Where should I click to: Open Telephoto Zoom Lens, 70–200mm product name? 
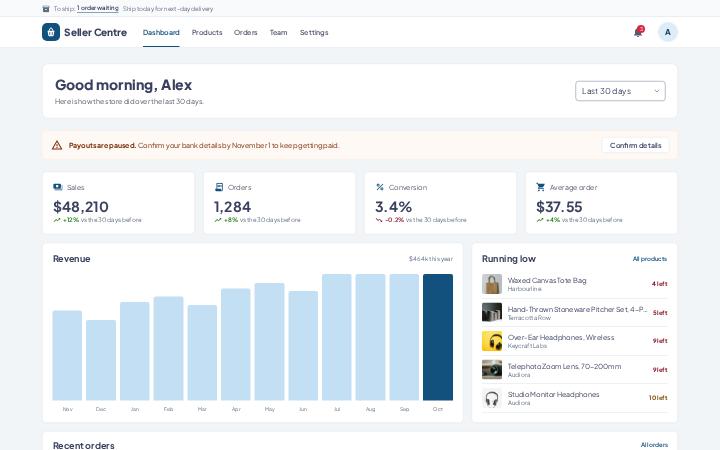(564, 366)
